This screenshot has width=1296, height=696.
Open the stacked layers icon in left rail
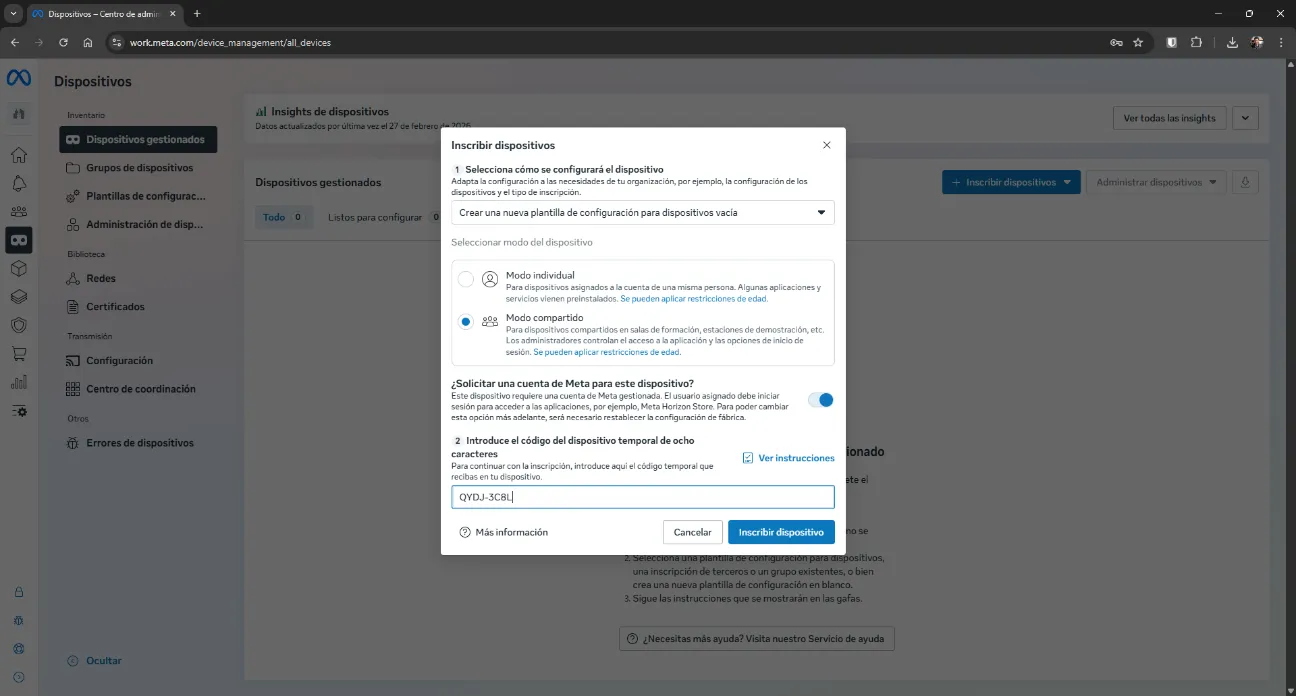click(x=19, y=296)
